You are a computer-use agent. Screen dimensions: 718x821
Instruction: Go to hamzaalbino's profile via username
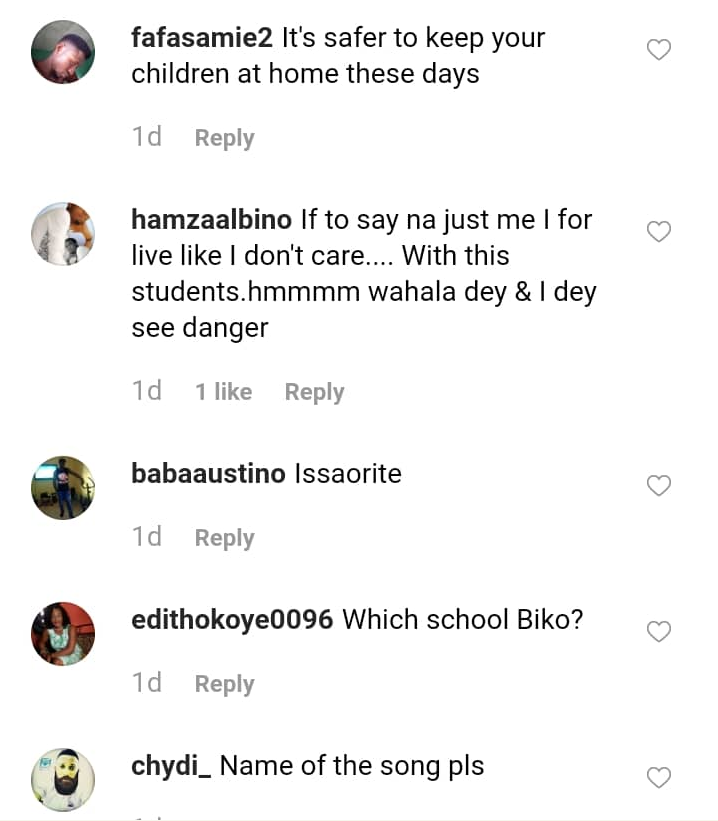pyautogui.click(x=211, y=220)
